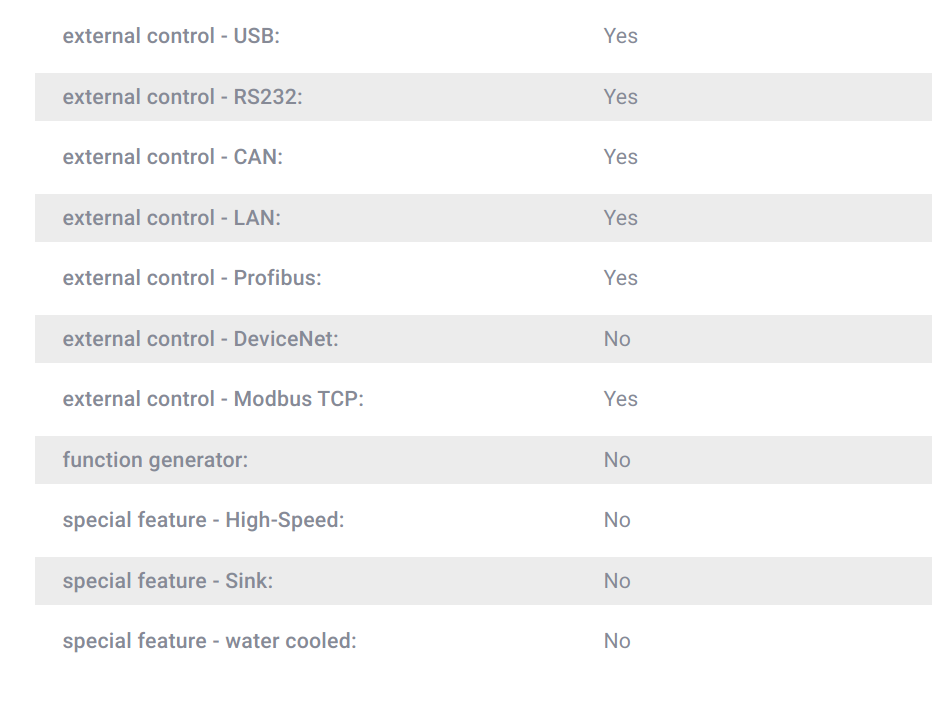Select the No value for DeviceNet
932x707 pixels.
click(617, 339)
